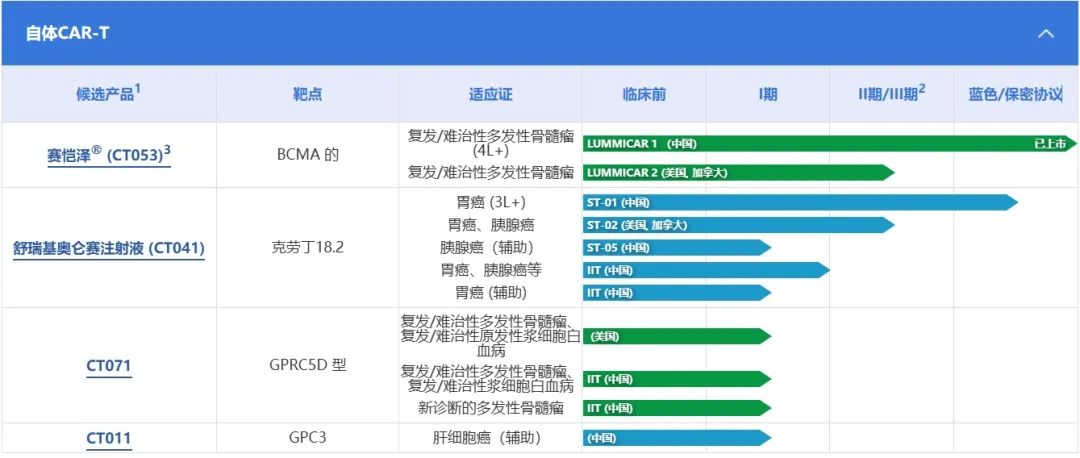Image resolution: width=1080 pixels, height=458 pixels.
Task: Select the 靶点 column header
Action: coord(308,94)
